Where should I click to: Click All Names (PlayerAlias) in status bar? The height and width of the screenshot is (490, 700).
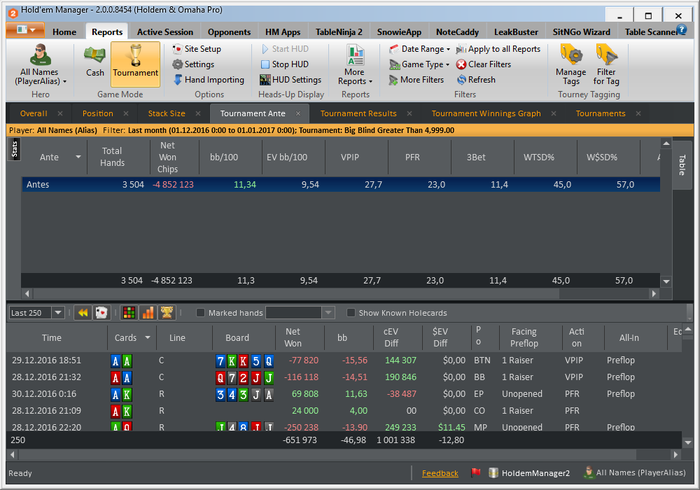(635, 473)
